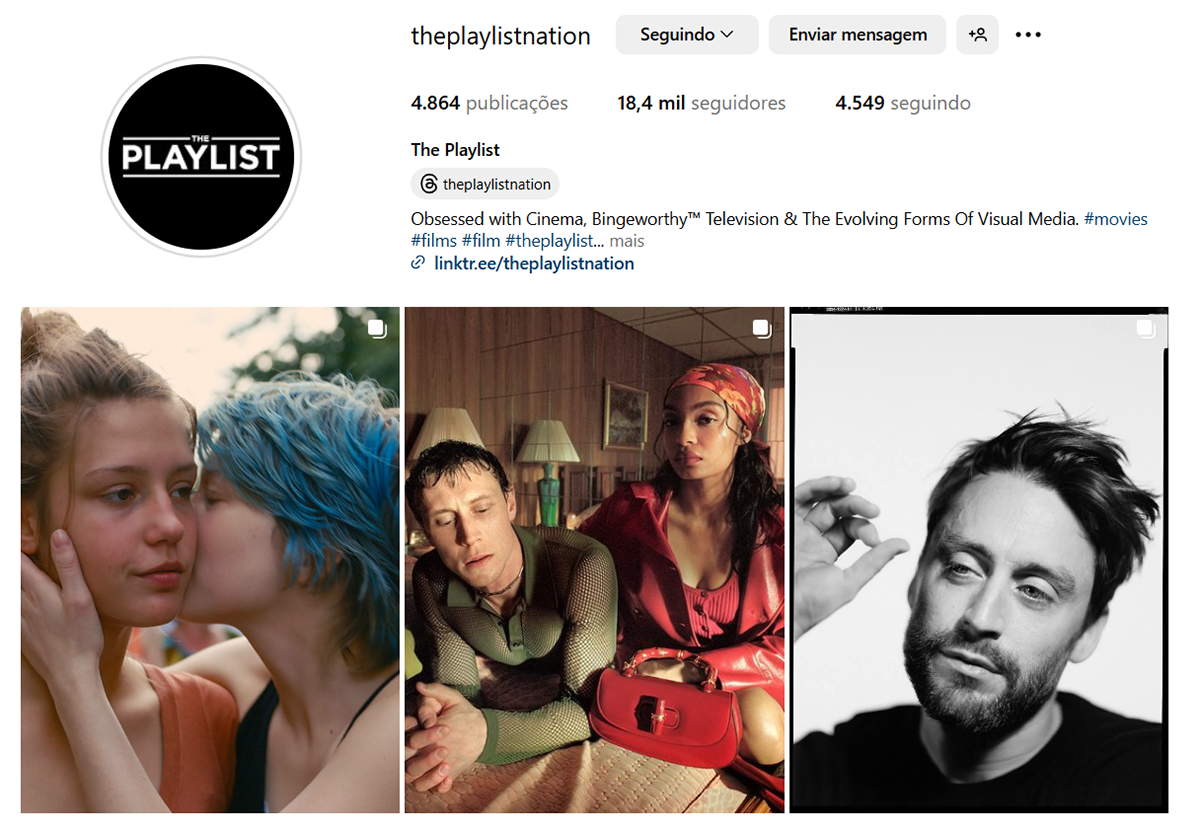Click the #theplaylist hashtag
This screenshot has height=829, width=1200.
click(x=549, y=241)
